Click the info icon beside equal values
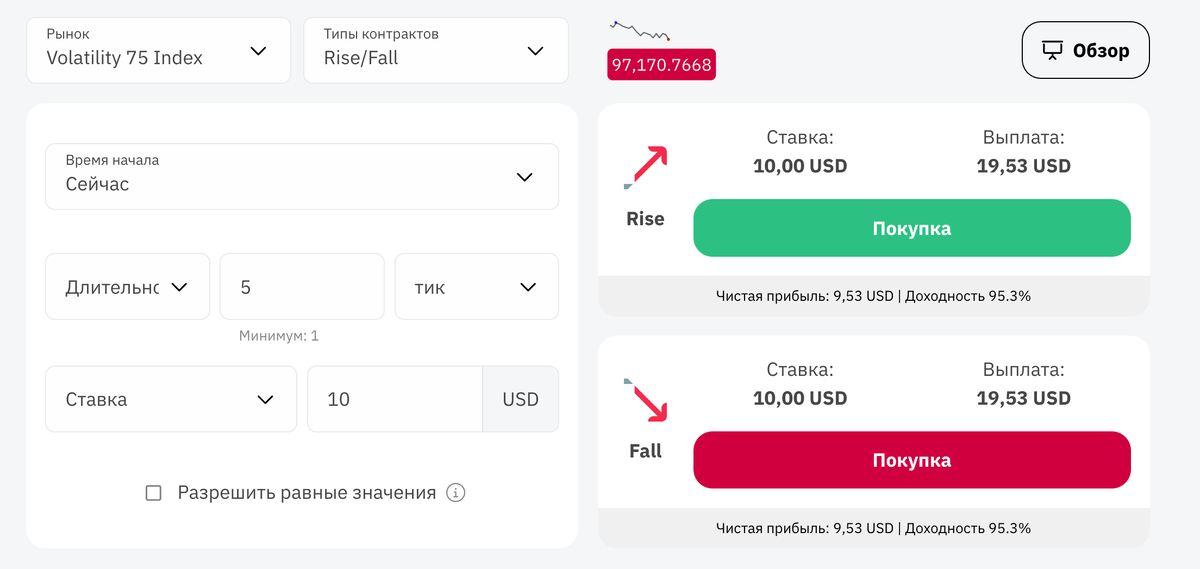Screen dimensions: 1200x569 pyautogui.click(x=456, y=493)
